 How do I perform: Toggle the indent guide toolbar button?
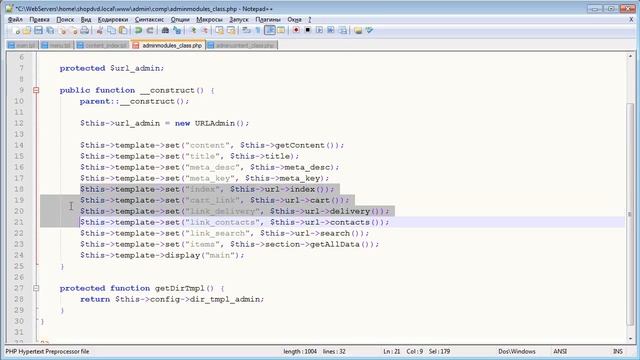coord(270,31)
